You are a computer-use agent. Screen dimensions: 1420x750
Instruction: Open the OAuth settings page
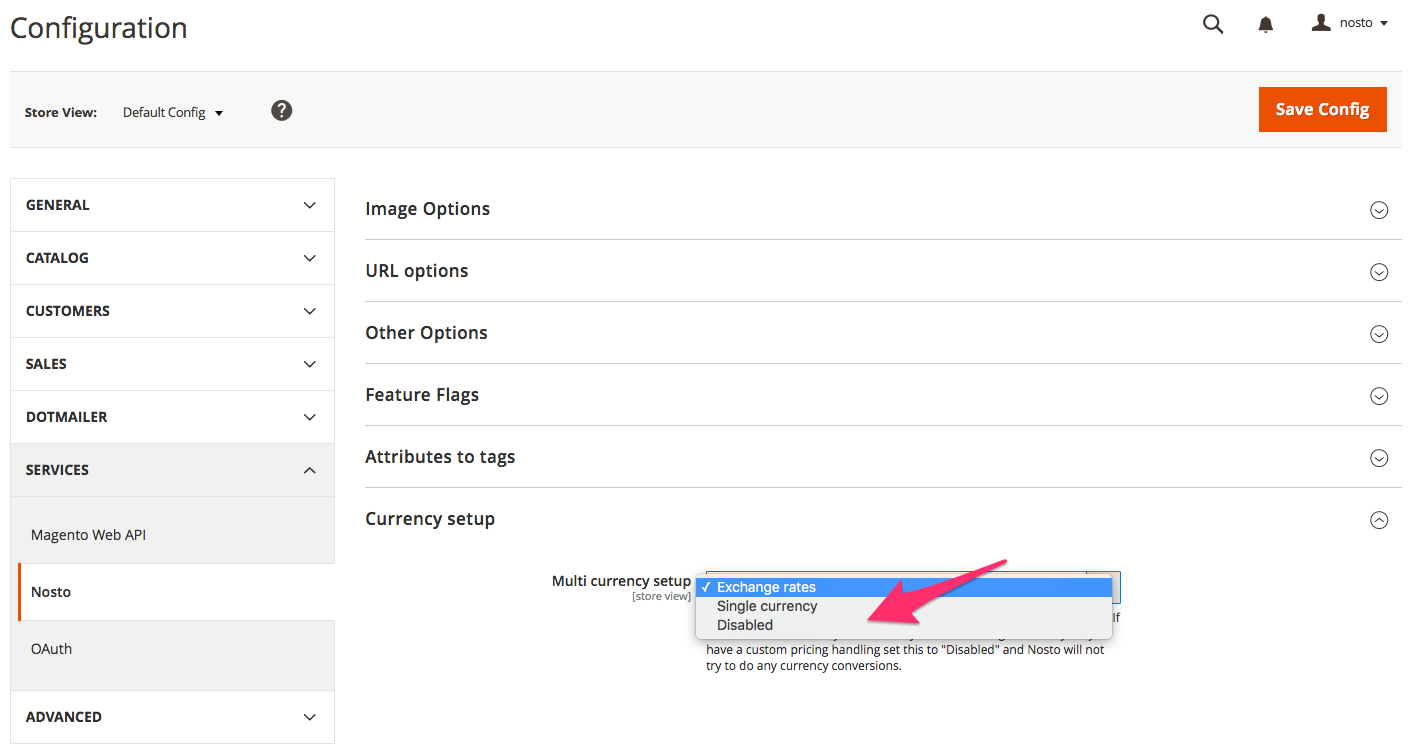(x=52, y=649)
